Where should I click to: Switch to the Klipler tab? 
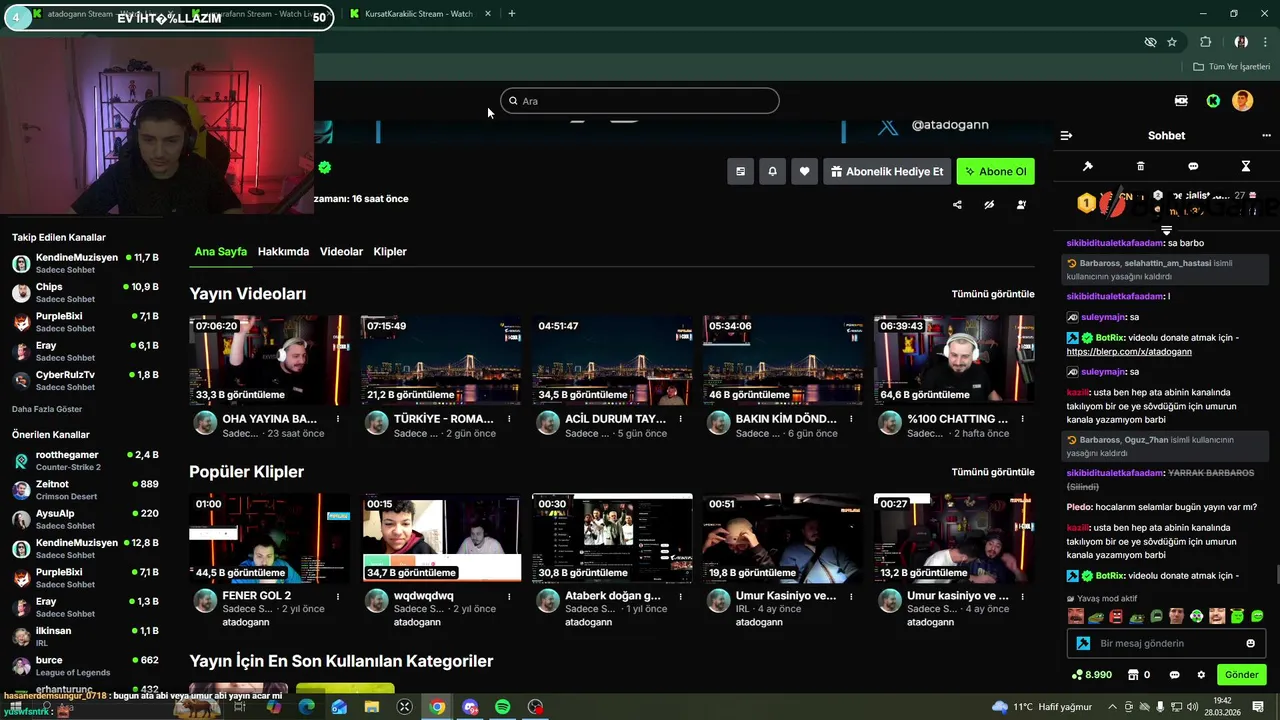coord(390,252)
